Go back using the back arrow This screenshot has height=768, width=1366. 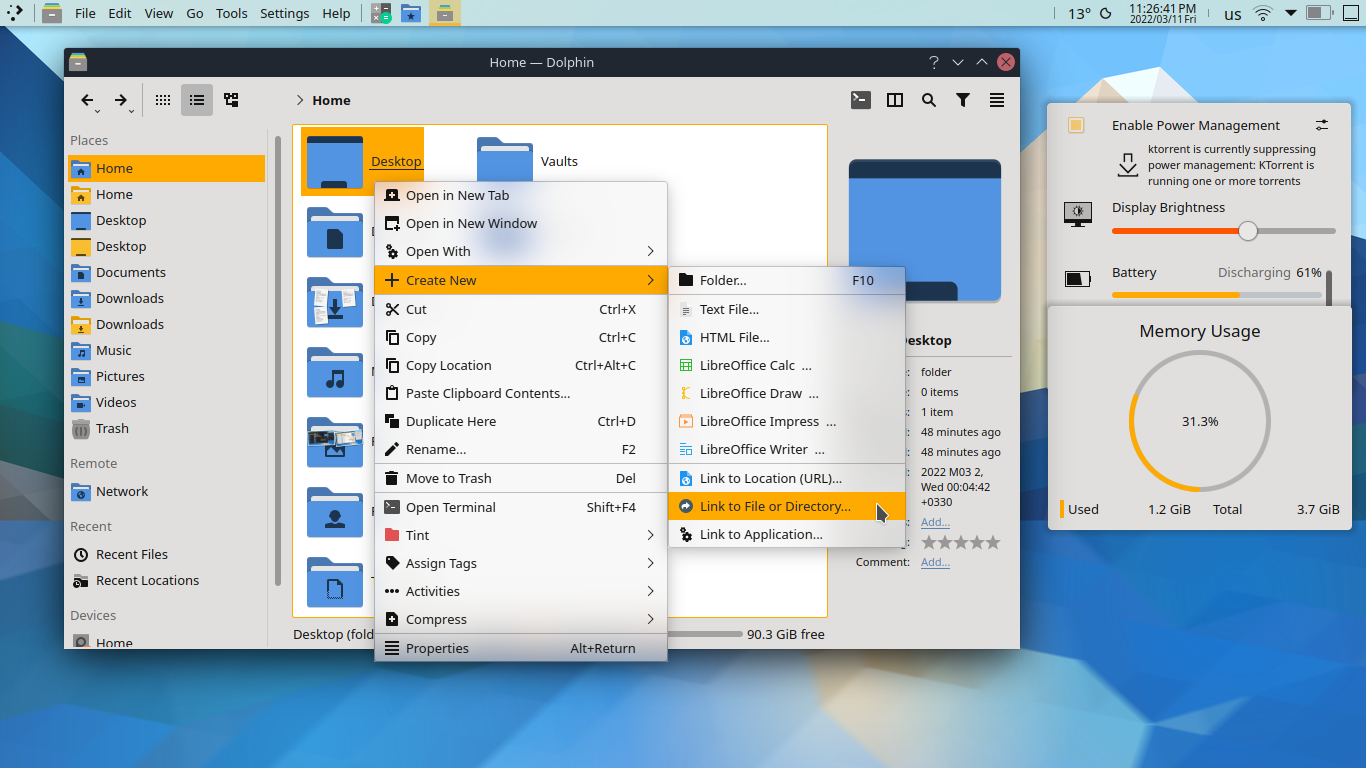87,100
